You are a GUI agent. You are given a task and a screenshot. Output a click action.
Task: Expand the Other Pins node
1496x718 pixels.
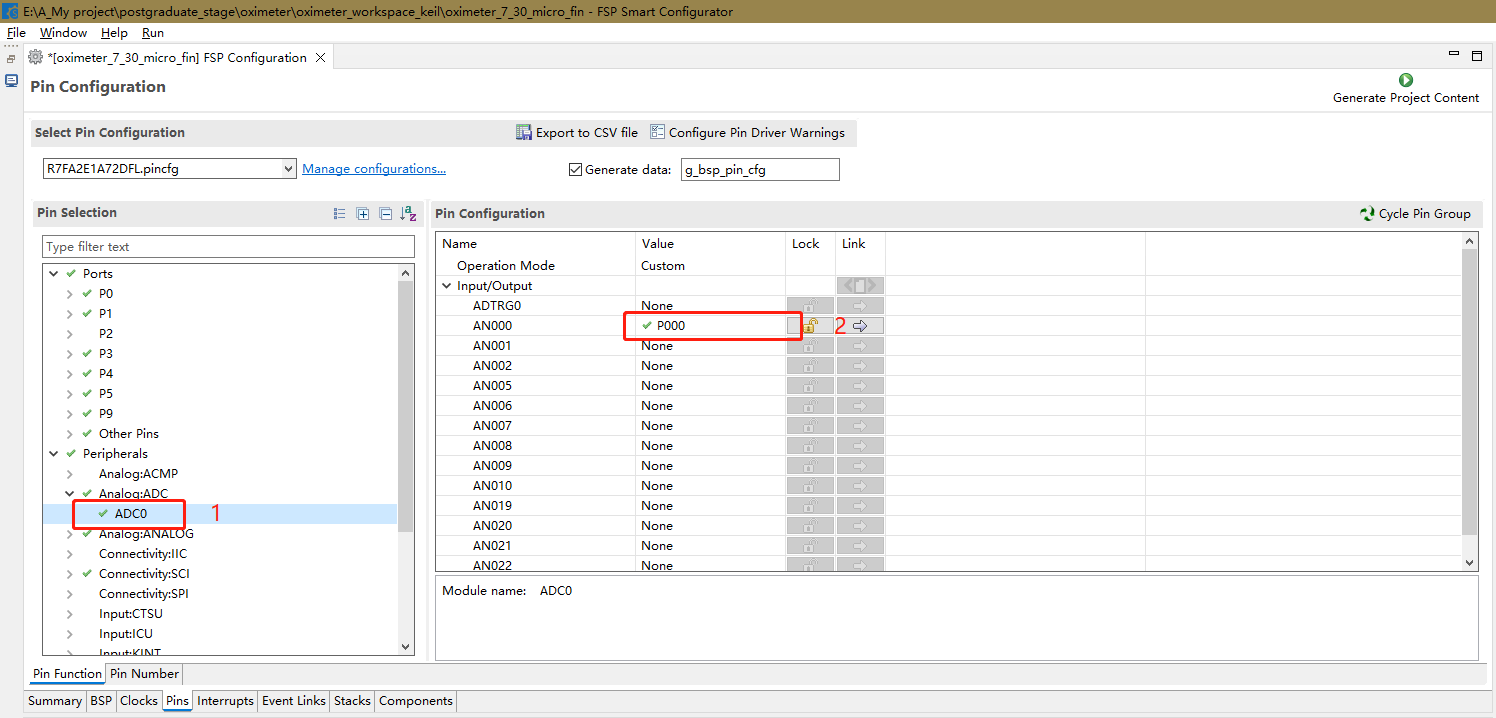click(69, 433)
